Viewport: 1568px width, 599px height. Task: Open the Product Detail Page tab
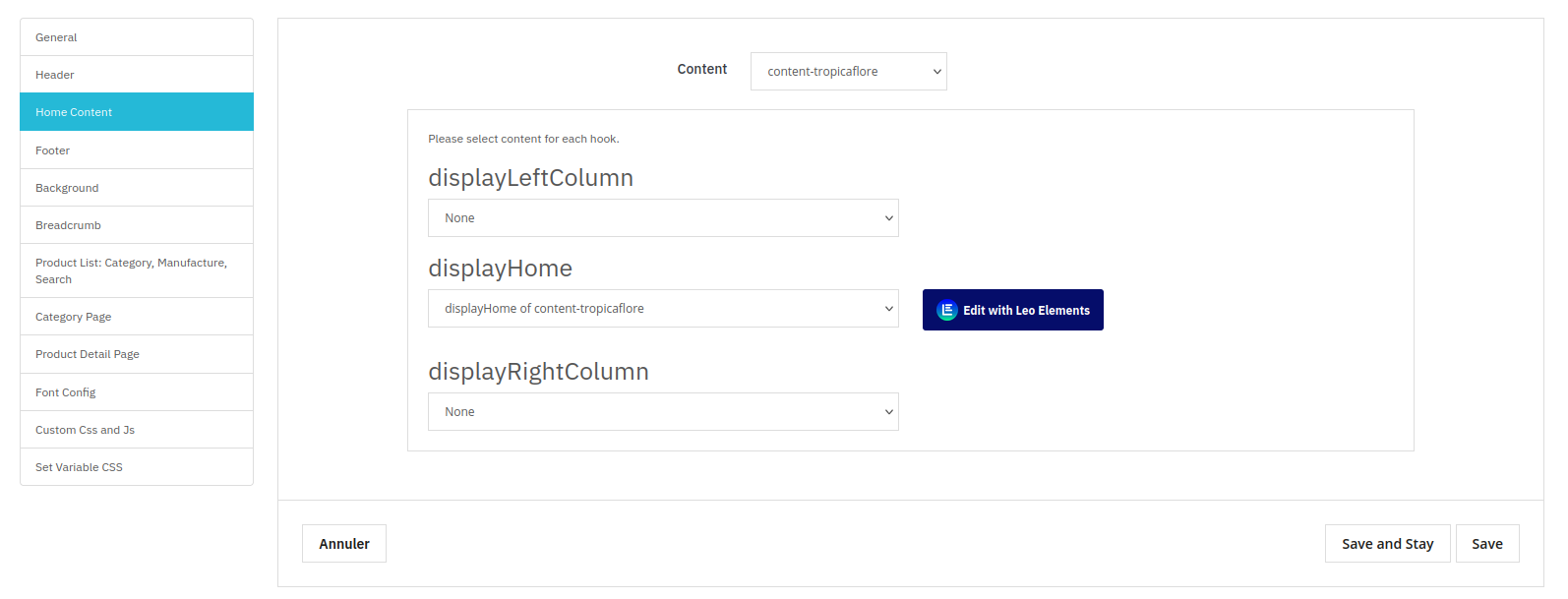click(137, 354)
